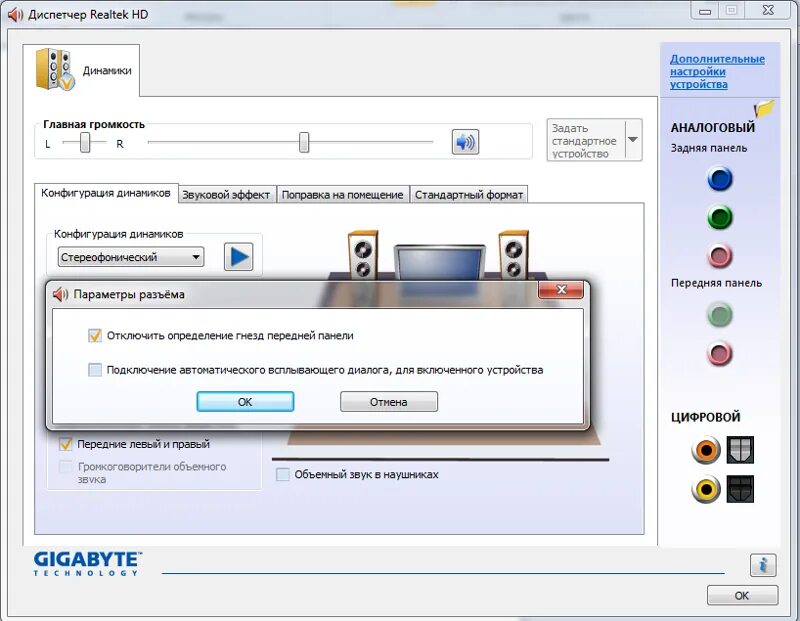This screenshot has height=621, width=800.
Task: Click the GIGABYTE Technology logo
Action: (x=88, y=563)
